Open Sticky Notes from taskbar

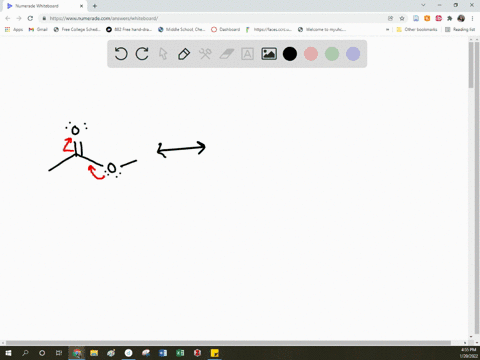tap(215, 353)
